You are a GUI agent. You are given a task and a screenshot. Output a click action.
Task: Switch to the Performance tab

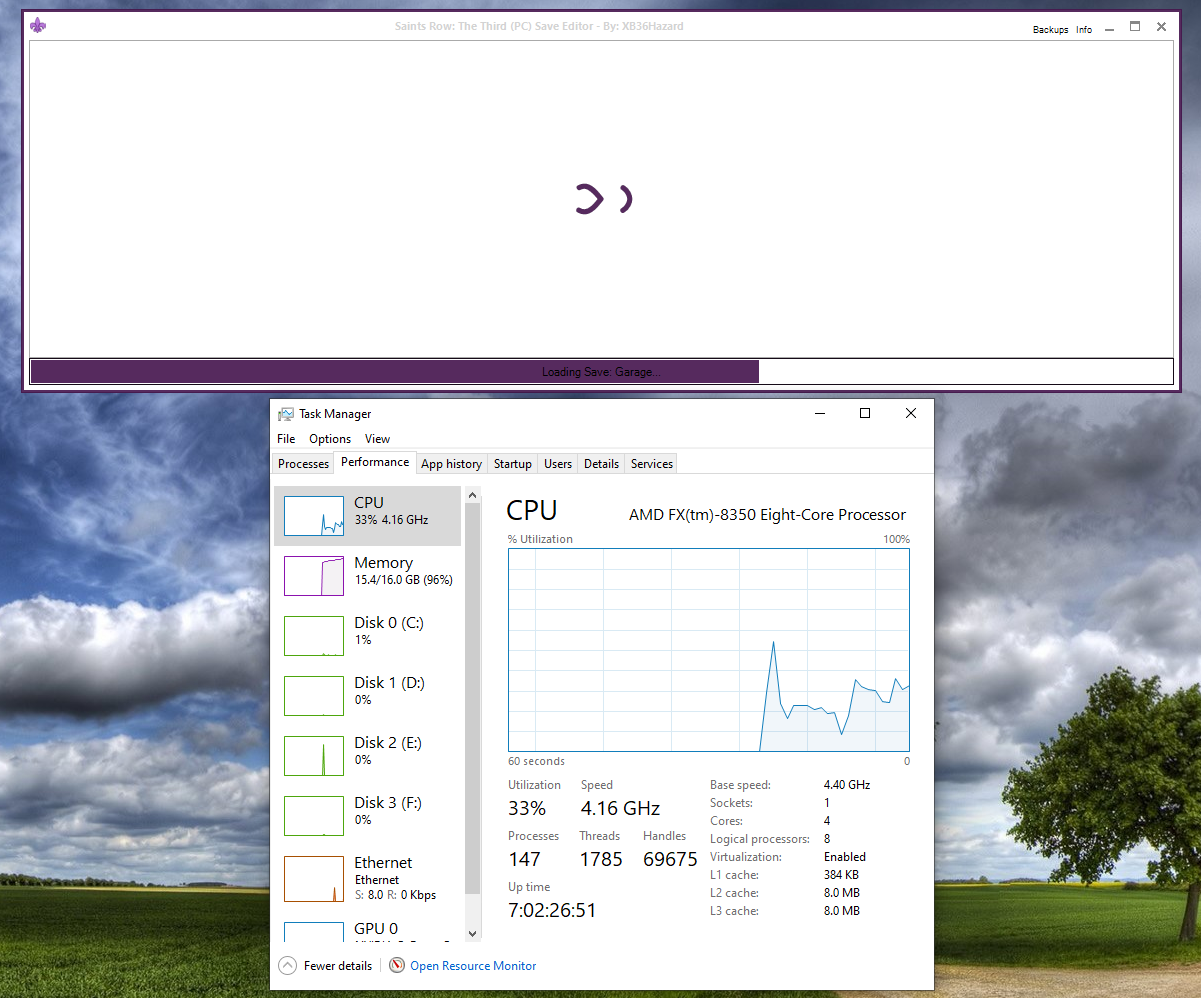coord(375,462)
